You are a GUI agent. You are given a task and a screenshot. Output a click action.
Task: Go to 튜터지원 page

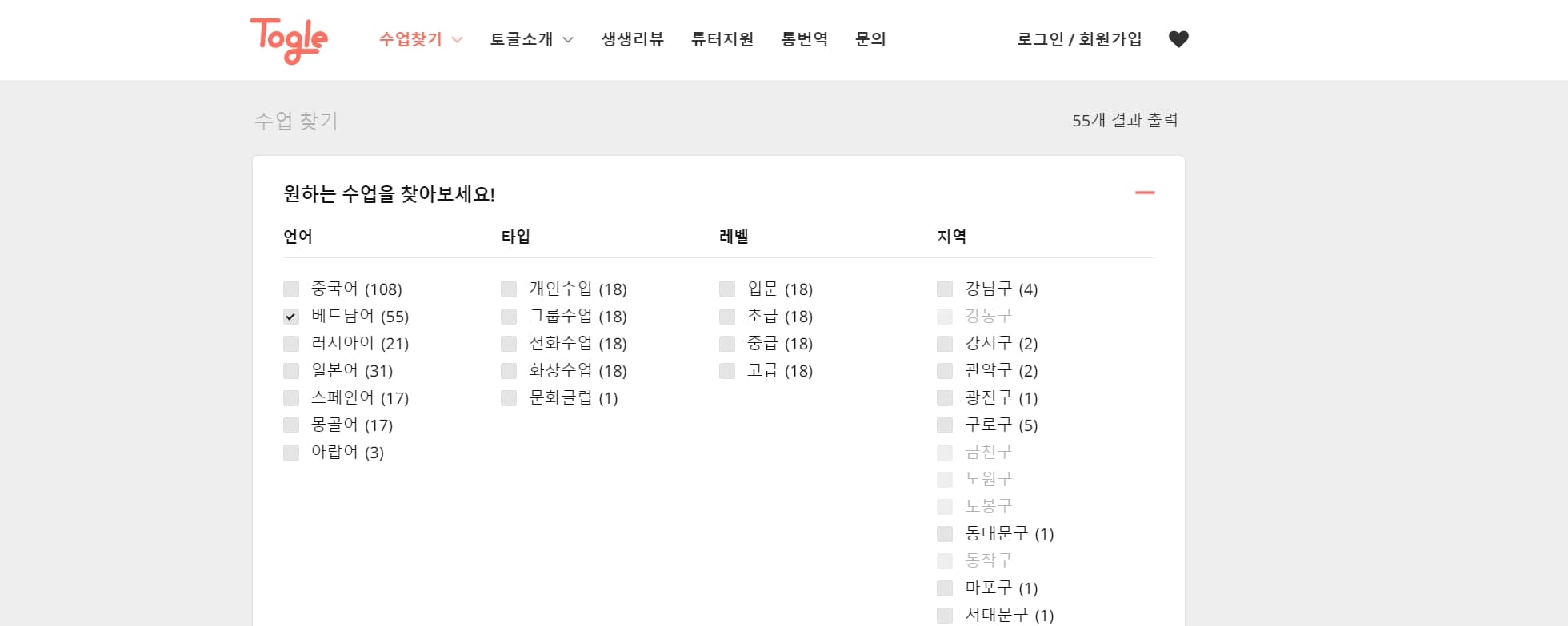click(722, 39)
